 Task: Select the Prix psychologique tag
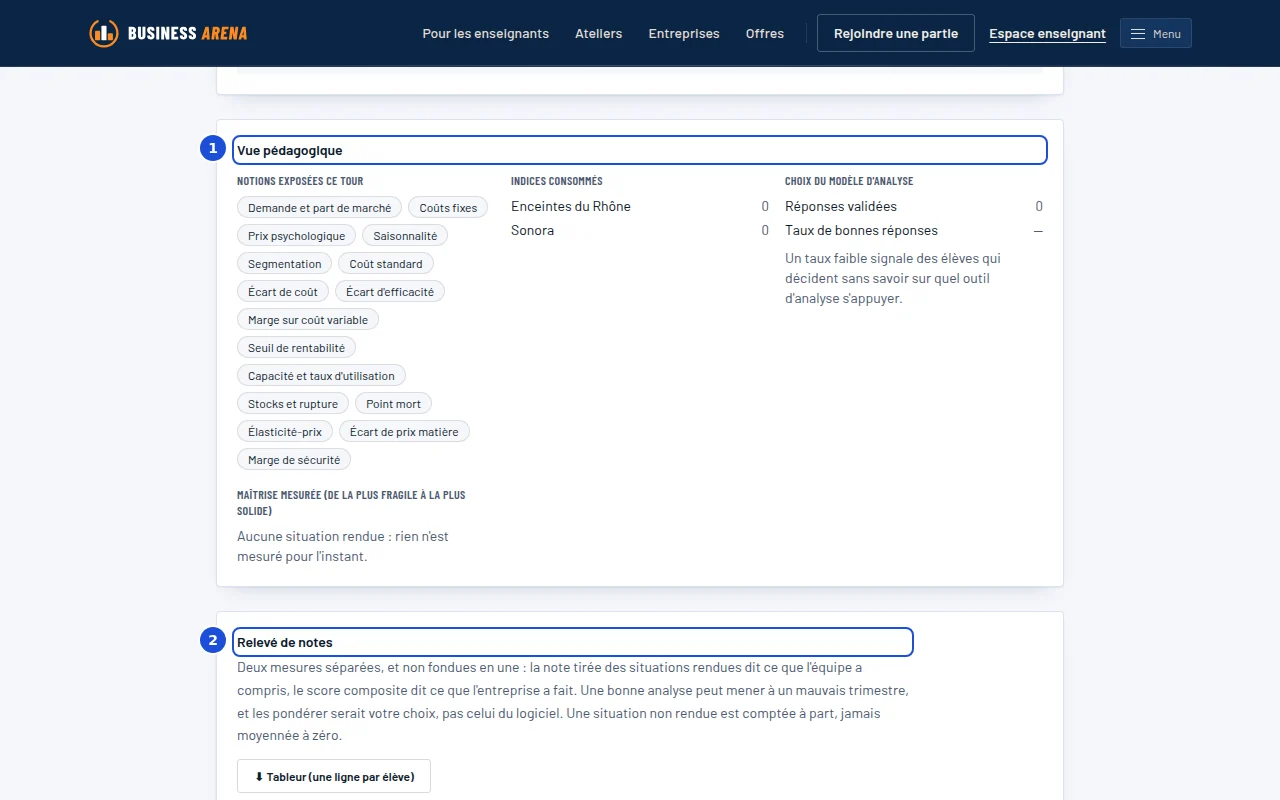(296, 236)
